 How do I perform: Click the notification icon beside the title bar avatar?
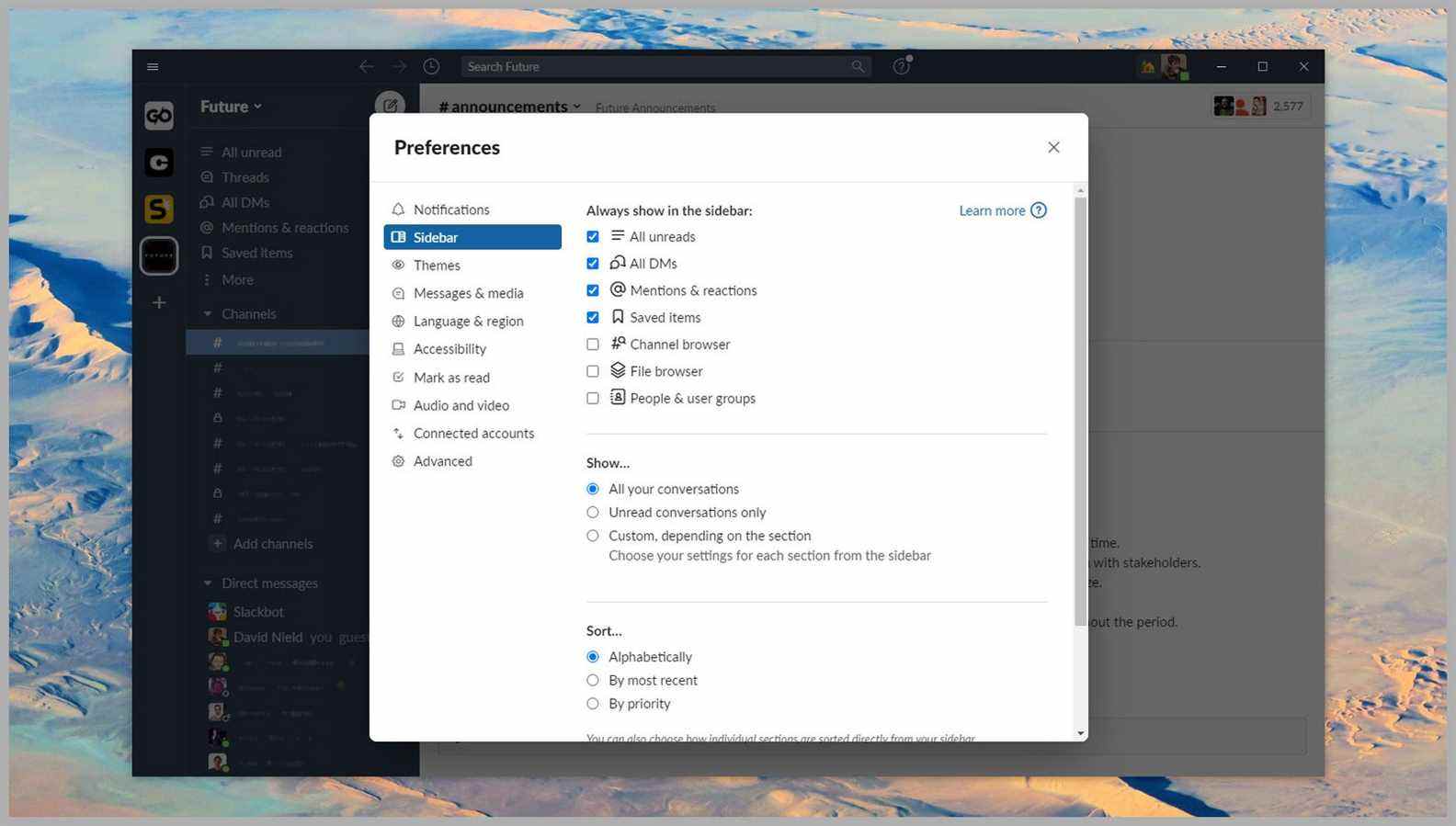click(x=1147, y=66)
